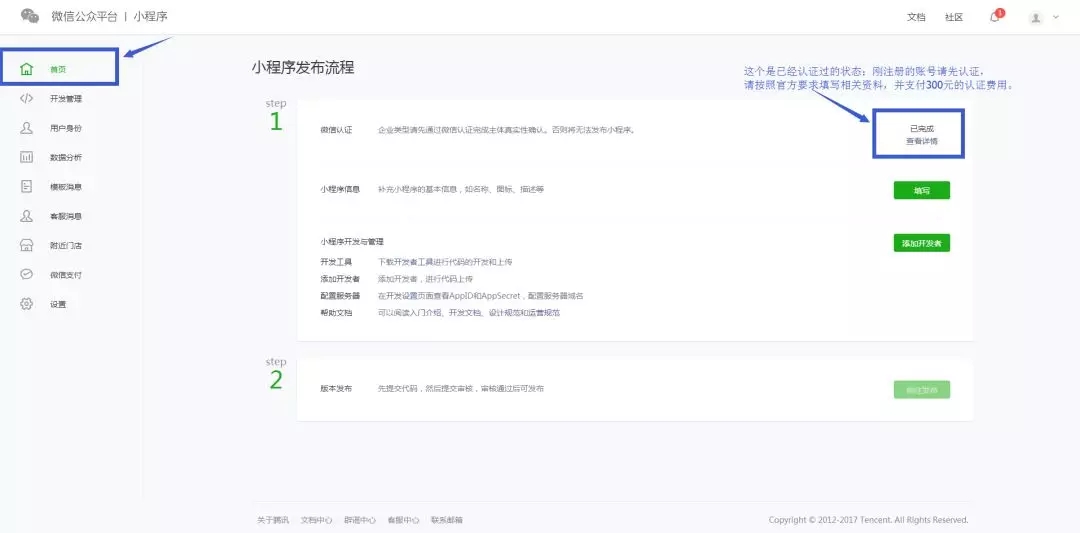Viewport: 1080px width, 533px height.
Task: Open the 文档 link in top bar
Action: [916, 18]
